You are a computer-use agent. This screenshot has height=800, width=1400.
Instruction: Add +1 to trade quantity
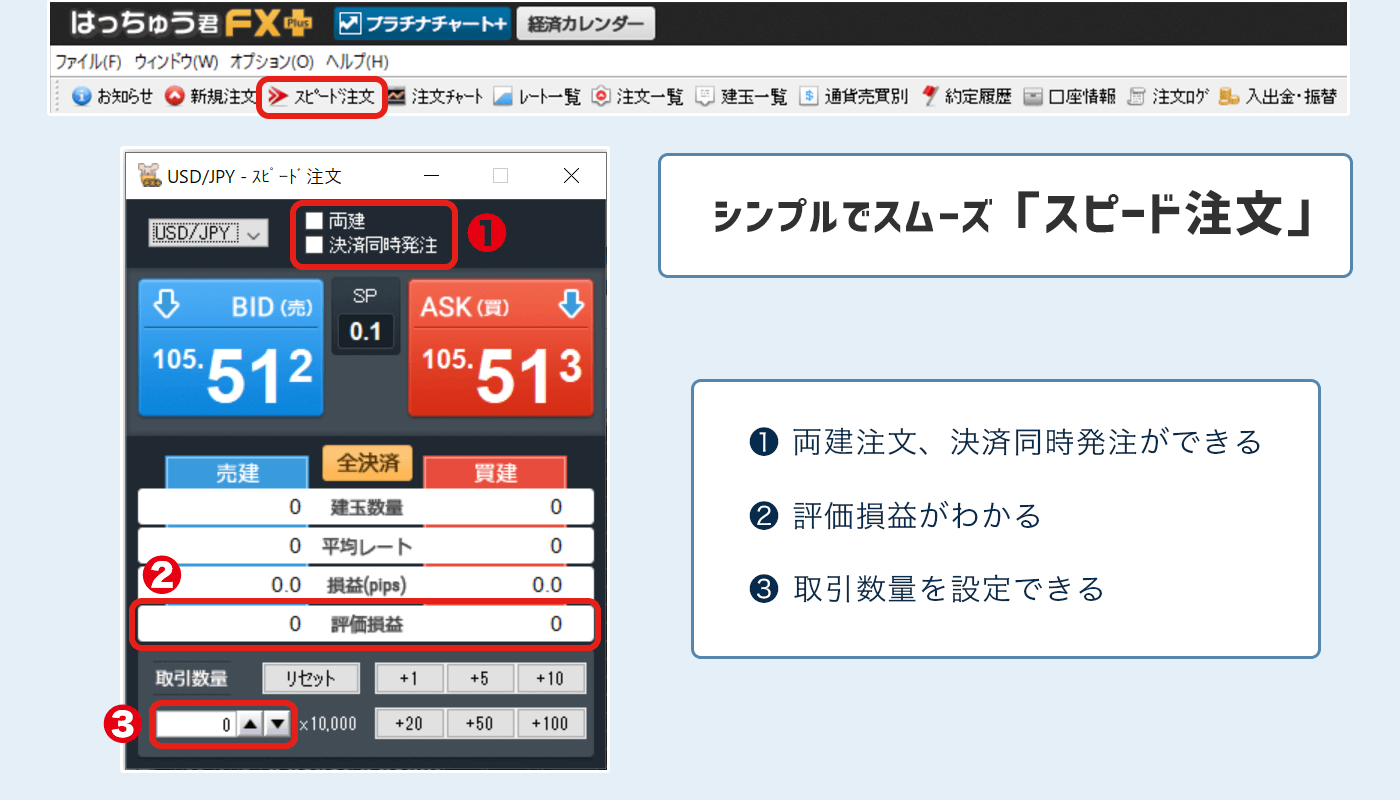click(x=409, y=678)
